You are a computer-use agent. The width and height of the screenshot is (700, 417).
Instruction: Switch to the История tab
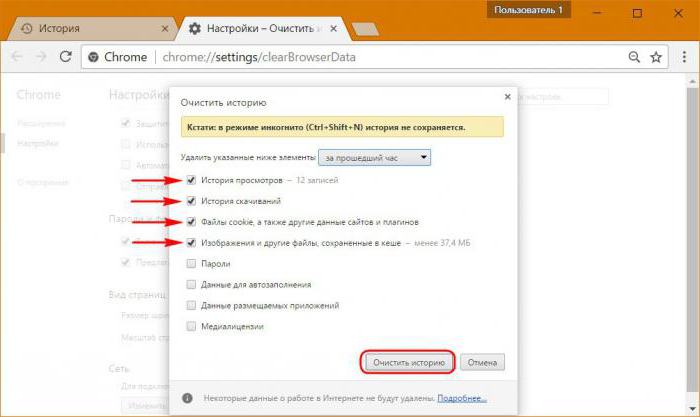[92, 29]
